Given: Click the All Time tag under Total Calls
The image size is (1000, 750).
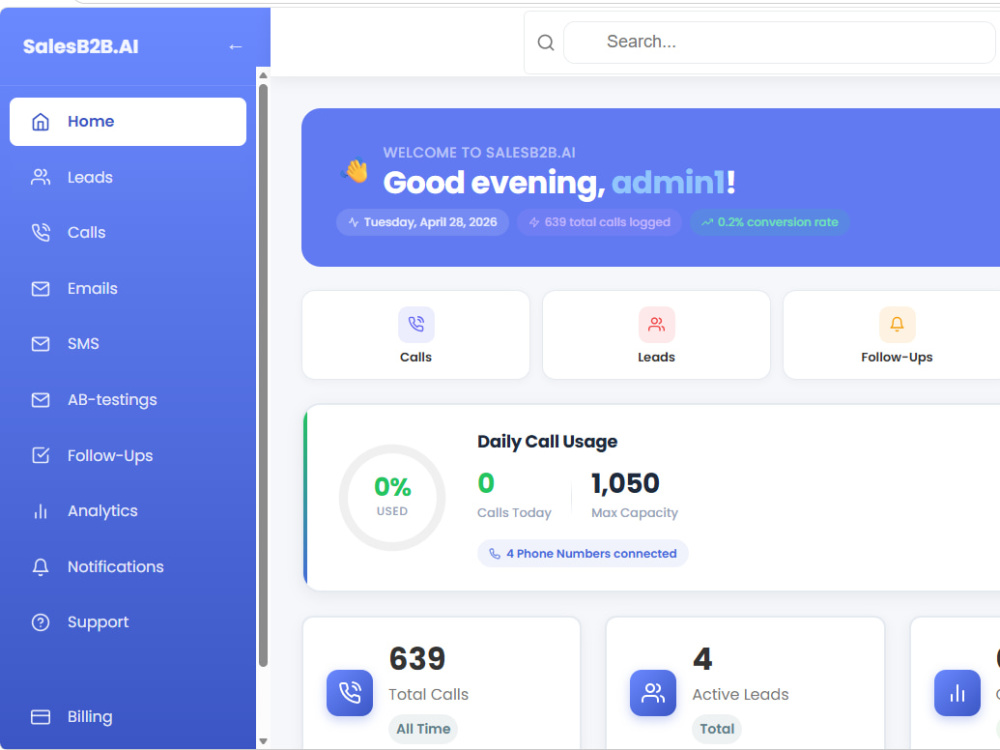Looking at the screenshot, I should [423, 729].
